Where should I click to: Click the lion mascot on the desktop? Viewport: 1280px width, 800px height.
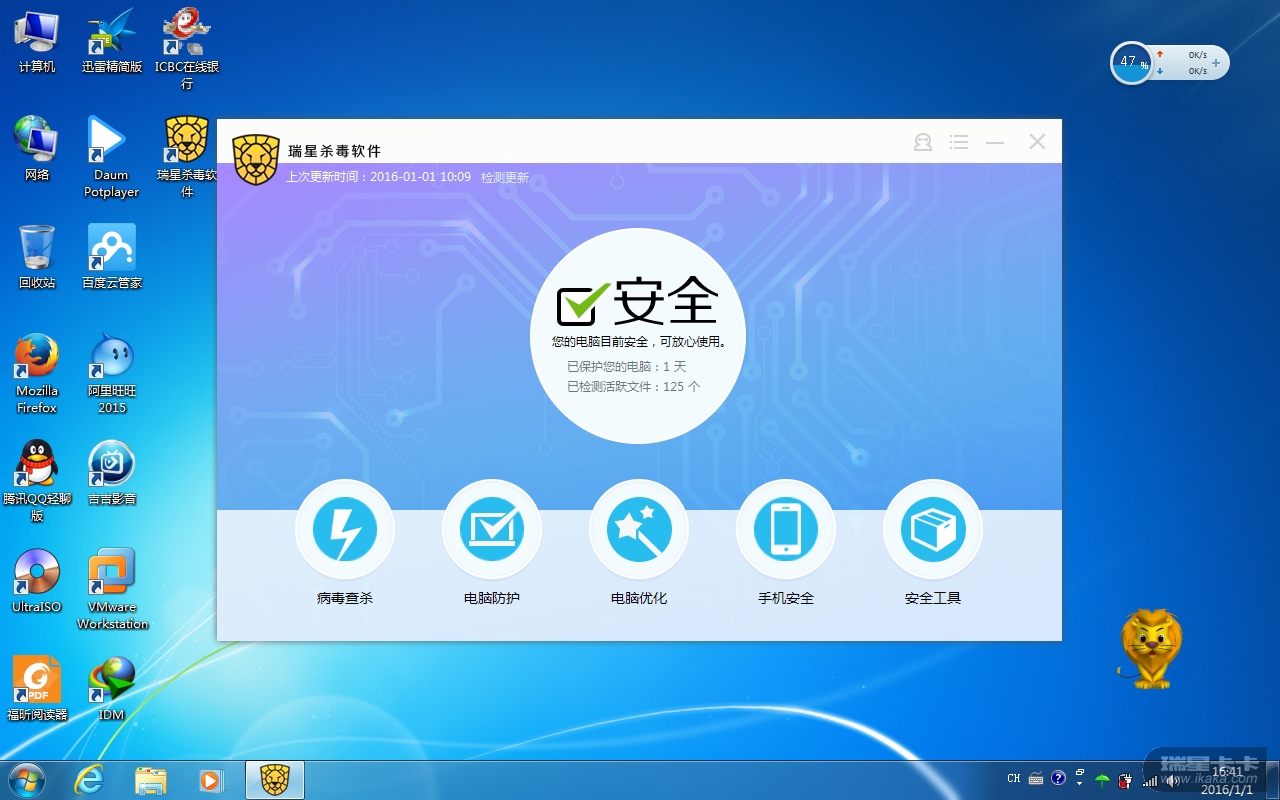pos(1149,649)
